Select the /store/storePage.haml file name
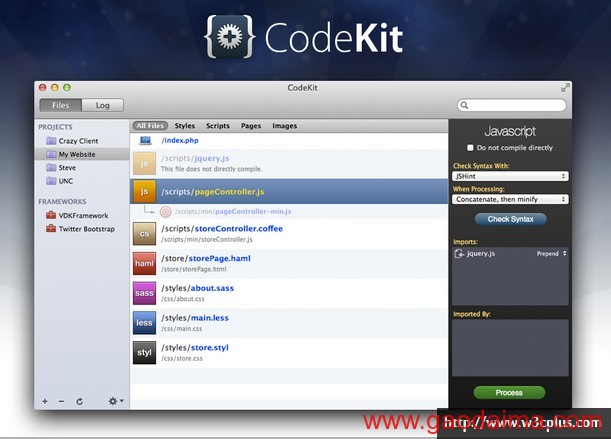Screen dimensions: 611x439 click(206, 258)
